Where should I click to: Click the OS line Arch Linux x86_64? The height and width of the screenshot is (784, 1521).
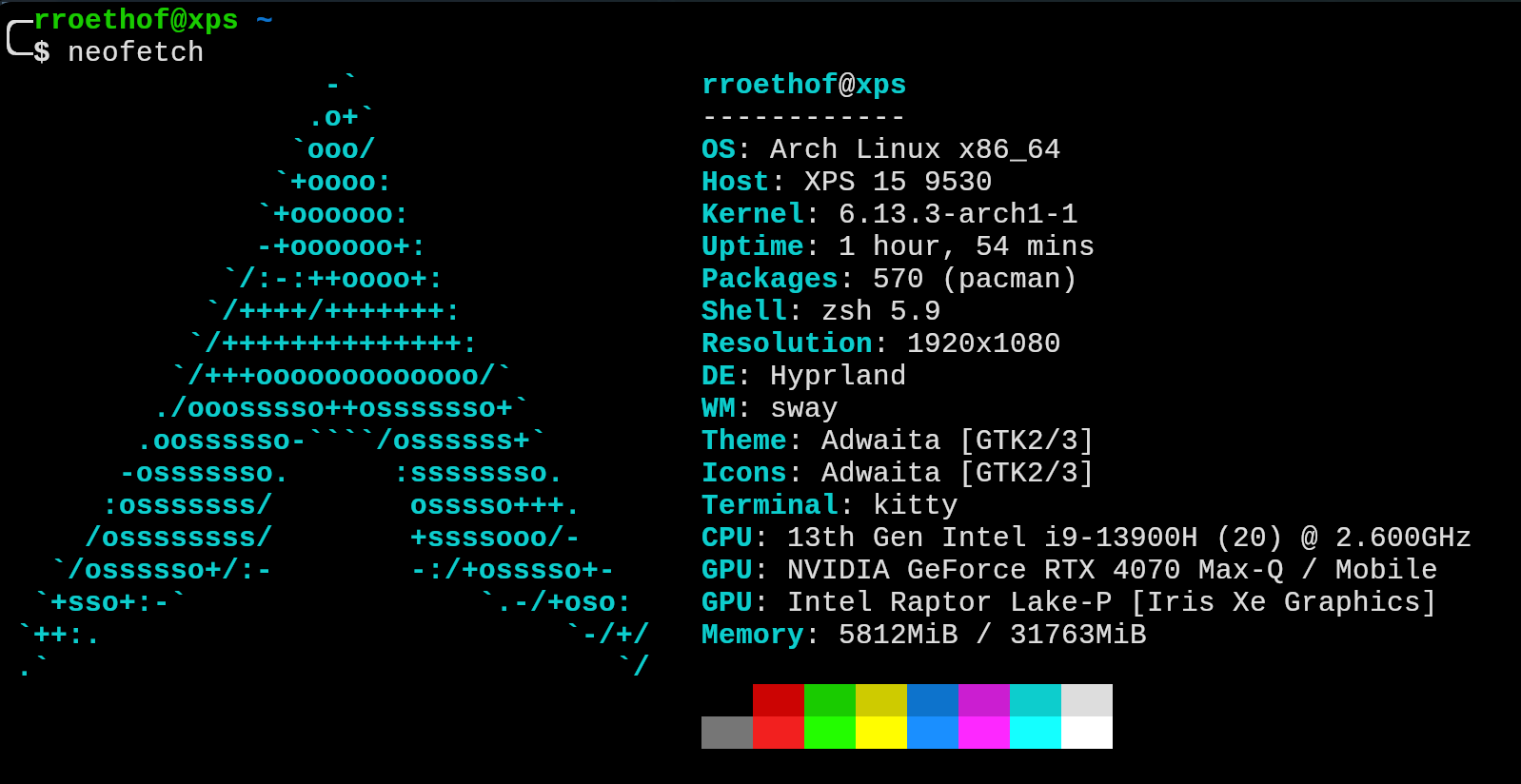880,149
